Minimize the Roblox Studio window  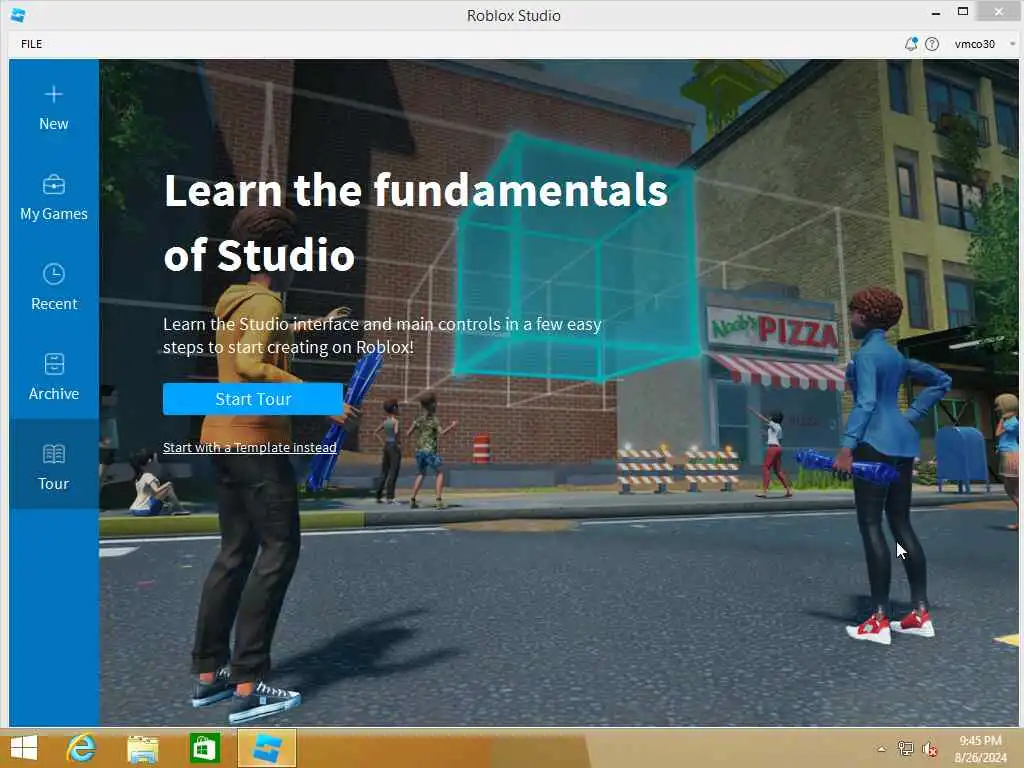[936, 12]
